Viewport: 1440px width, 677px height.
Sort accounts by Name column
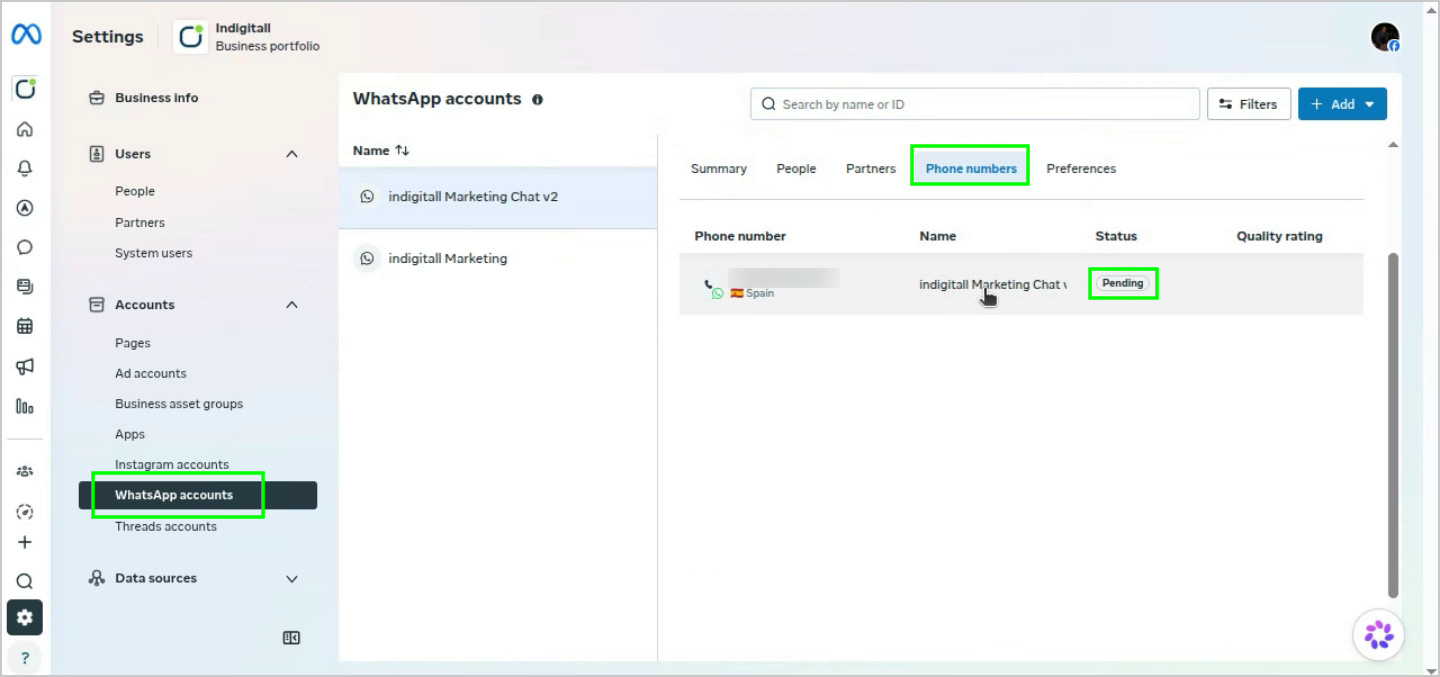pyautogui.click(x=381, y=150)
